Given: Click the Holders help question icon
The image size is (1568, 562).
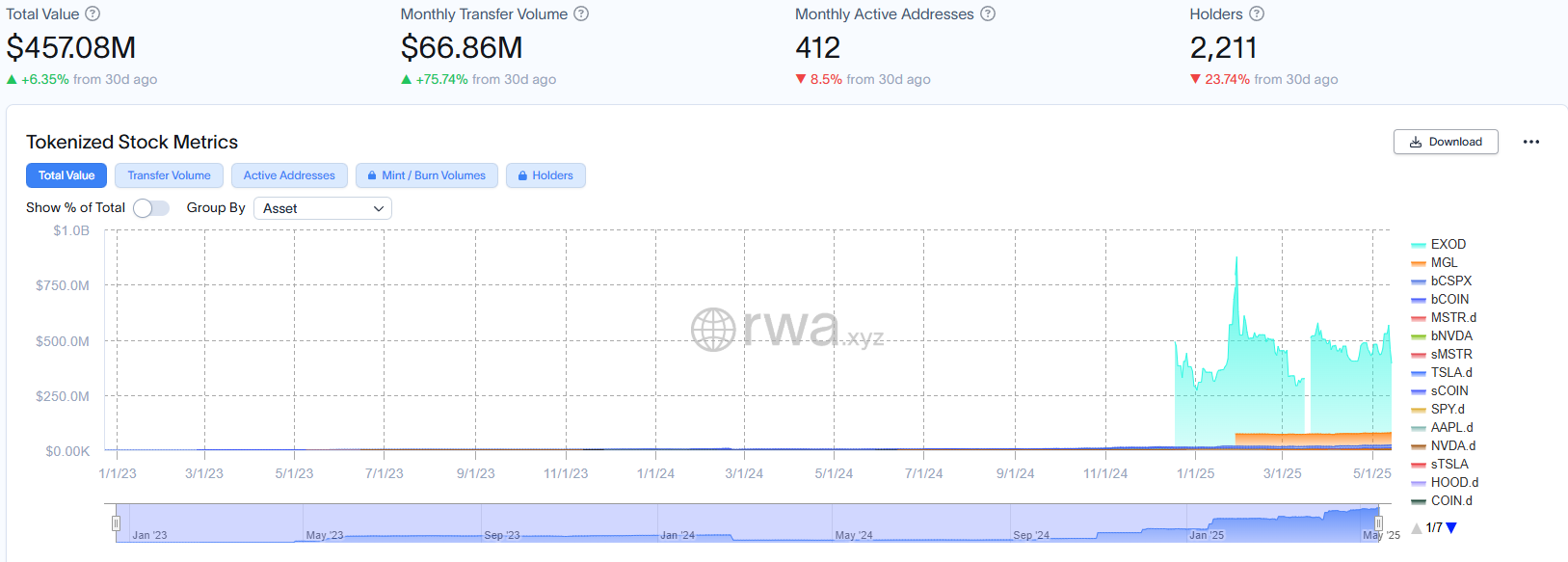Looking at the screenshot, I should click(1257, 13).
